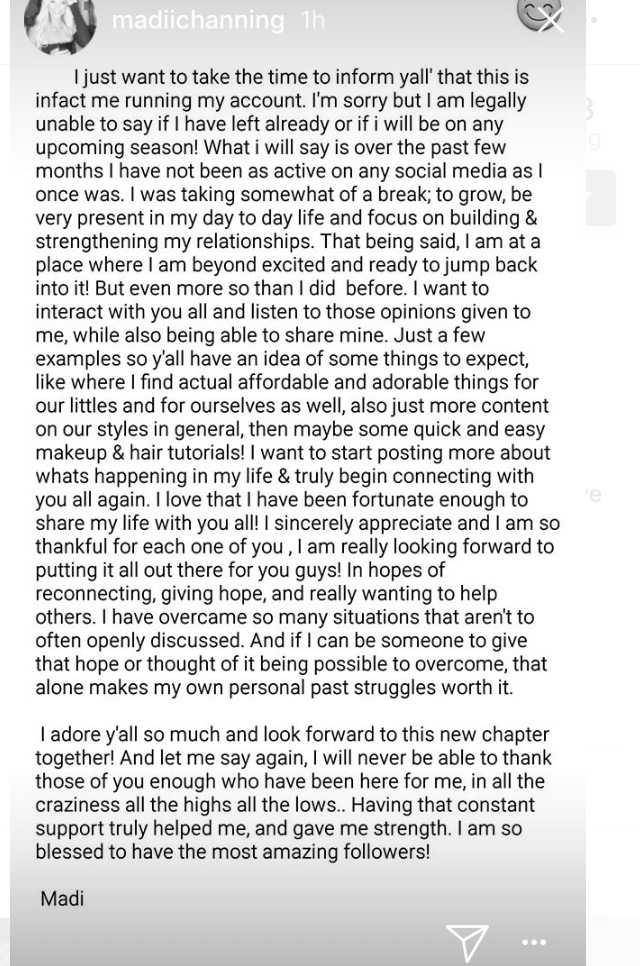640x966 pixels.
Task: Click the line starting 'blessed to have the most'
Action: (x=232, y=852)
